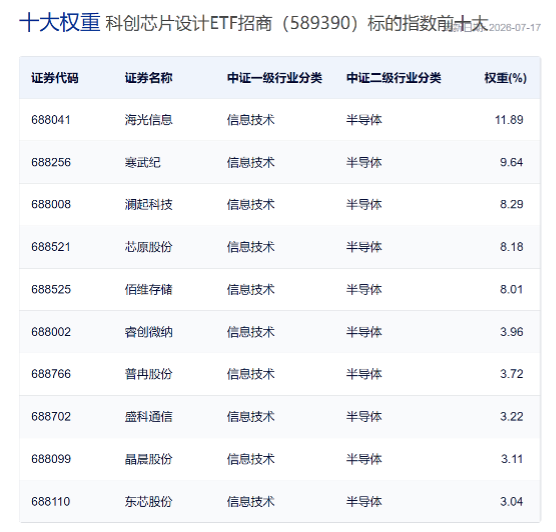Click weight value 8.01

tap(511, 289)
